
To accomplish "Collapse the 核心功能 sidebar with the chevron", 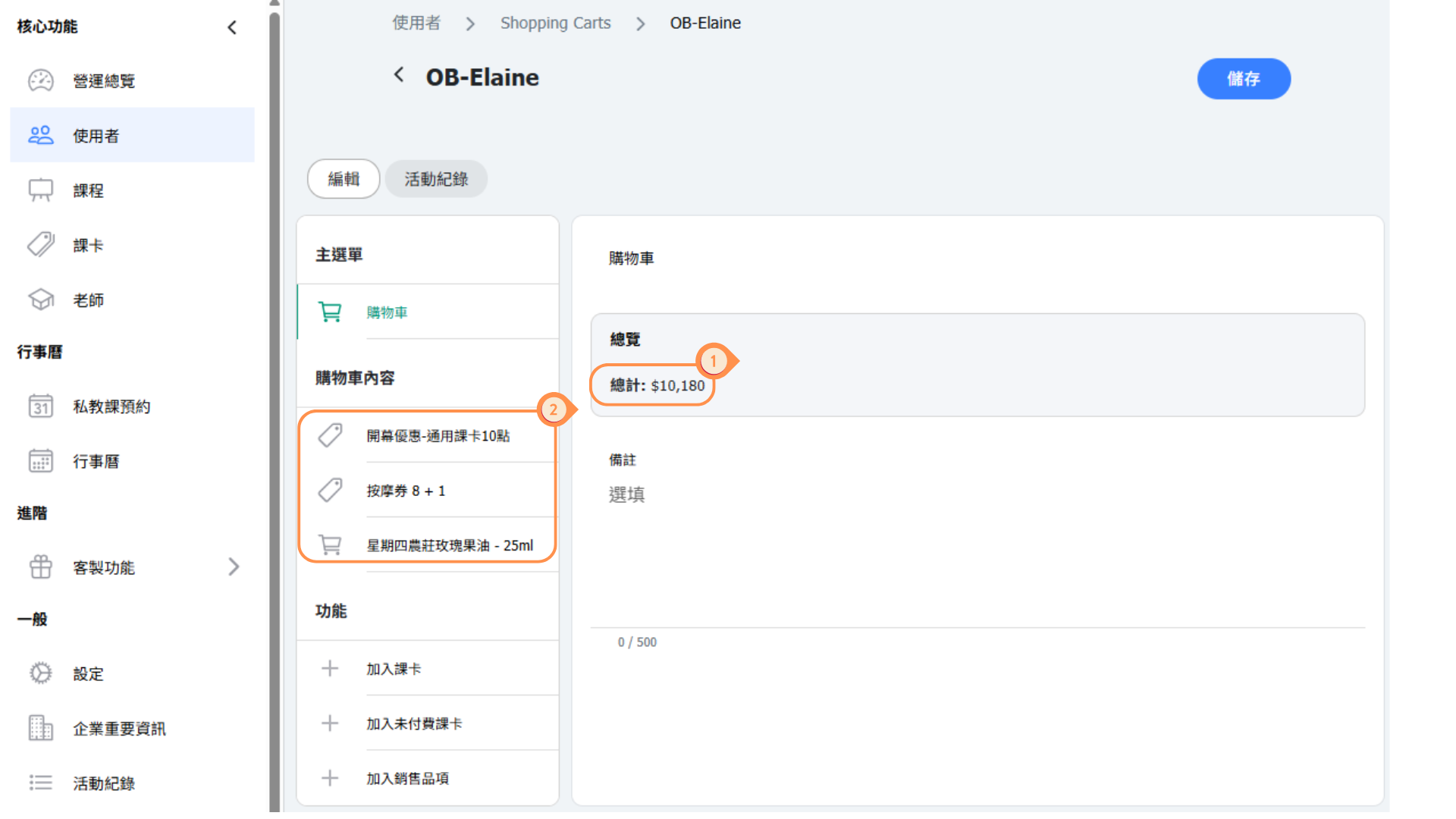I will (x=232, y=27).
